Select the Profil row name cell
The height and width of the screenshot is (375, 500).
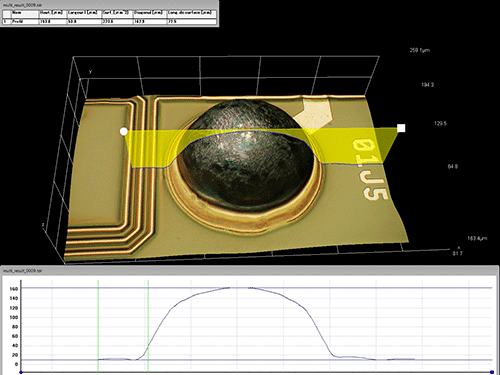[25, 21]
